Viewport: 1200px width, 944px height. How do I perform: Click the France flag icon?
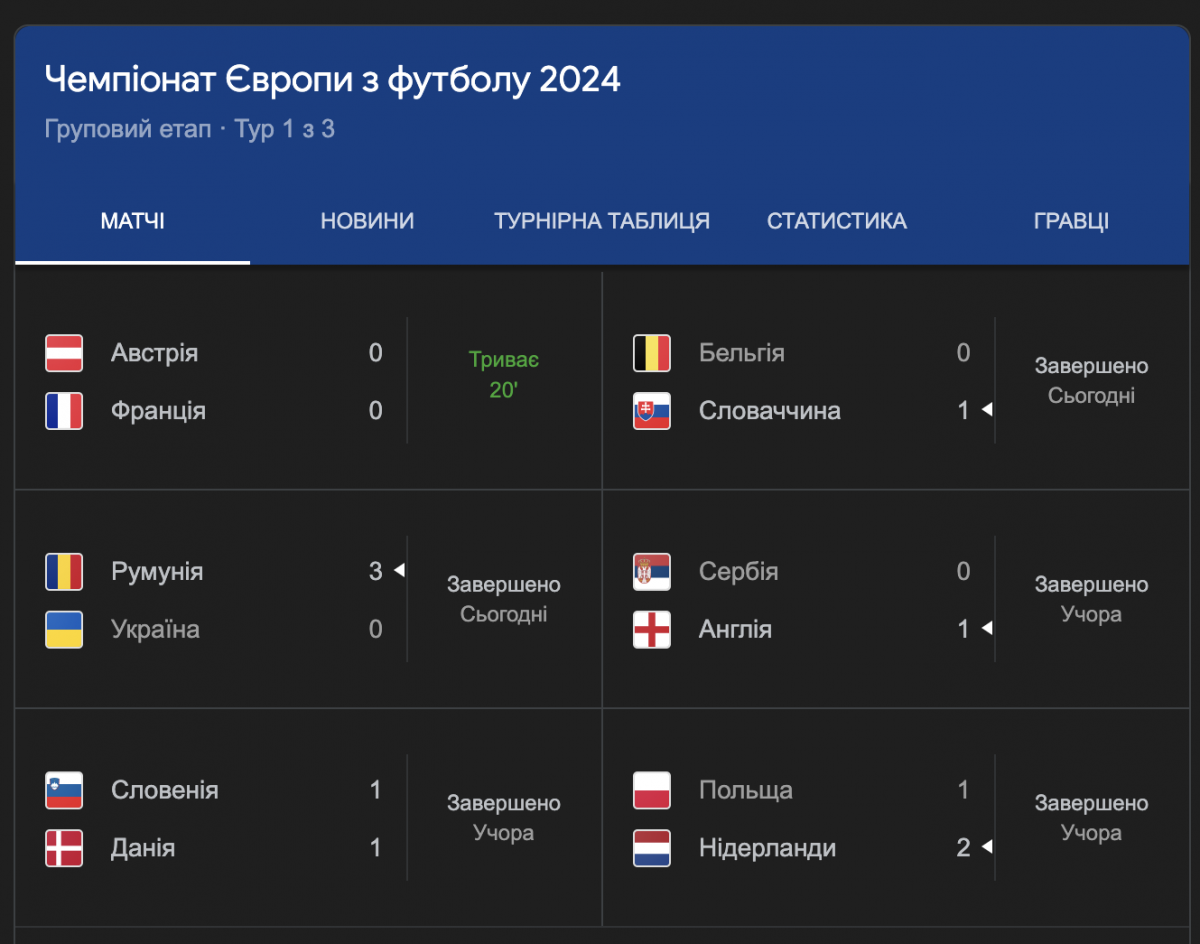pos(64,411)
